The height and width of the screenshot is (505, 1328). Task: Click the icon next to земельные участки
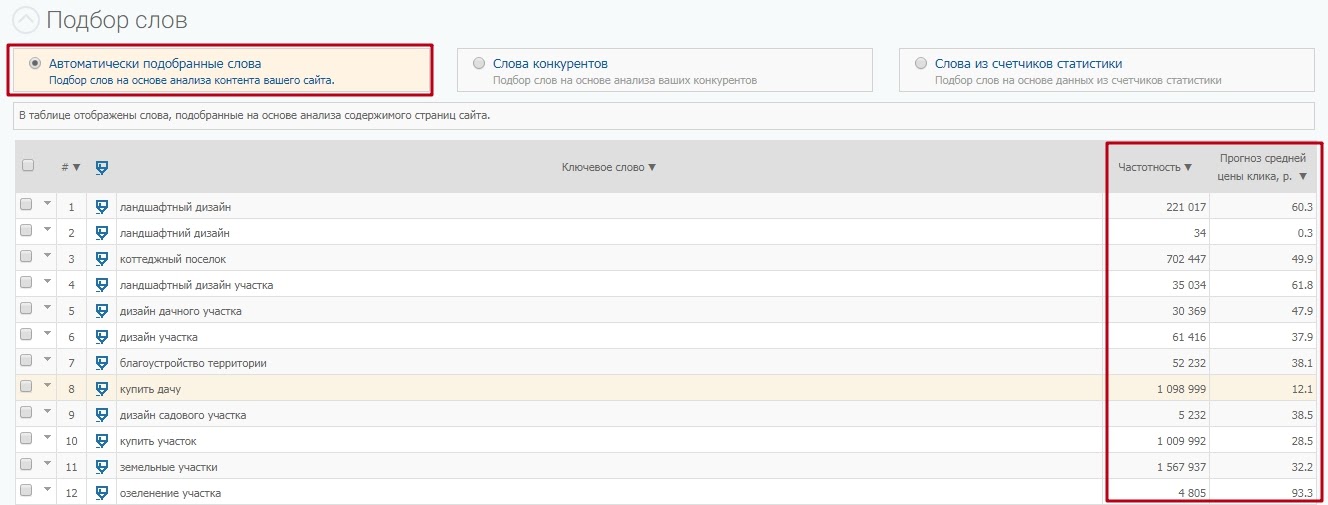pyautogui.click(x=101, y=467)
